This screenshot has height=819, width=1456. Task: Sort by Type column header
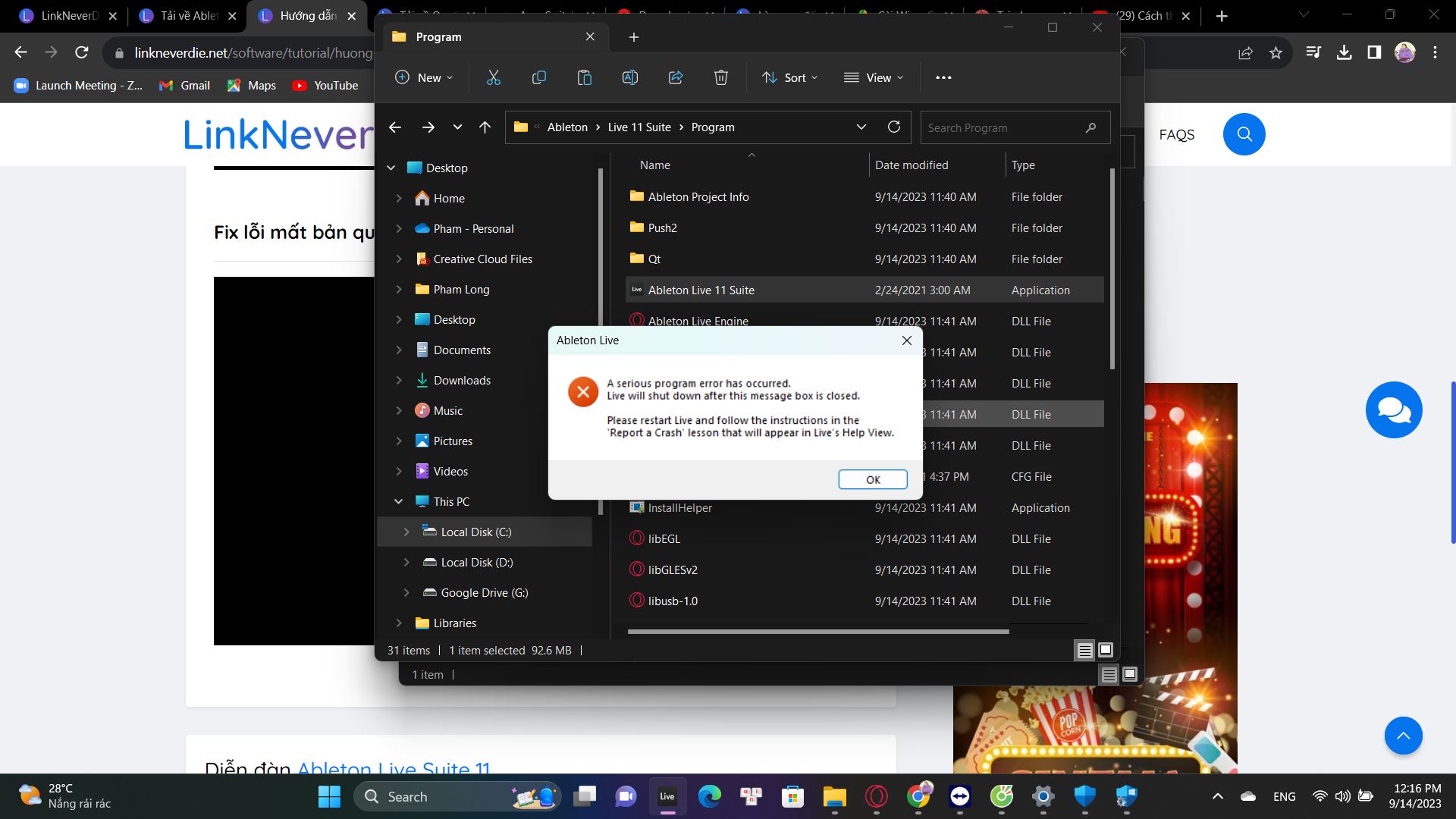point(1023,165)
